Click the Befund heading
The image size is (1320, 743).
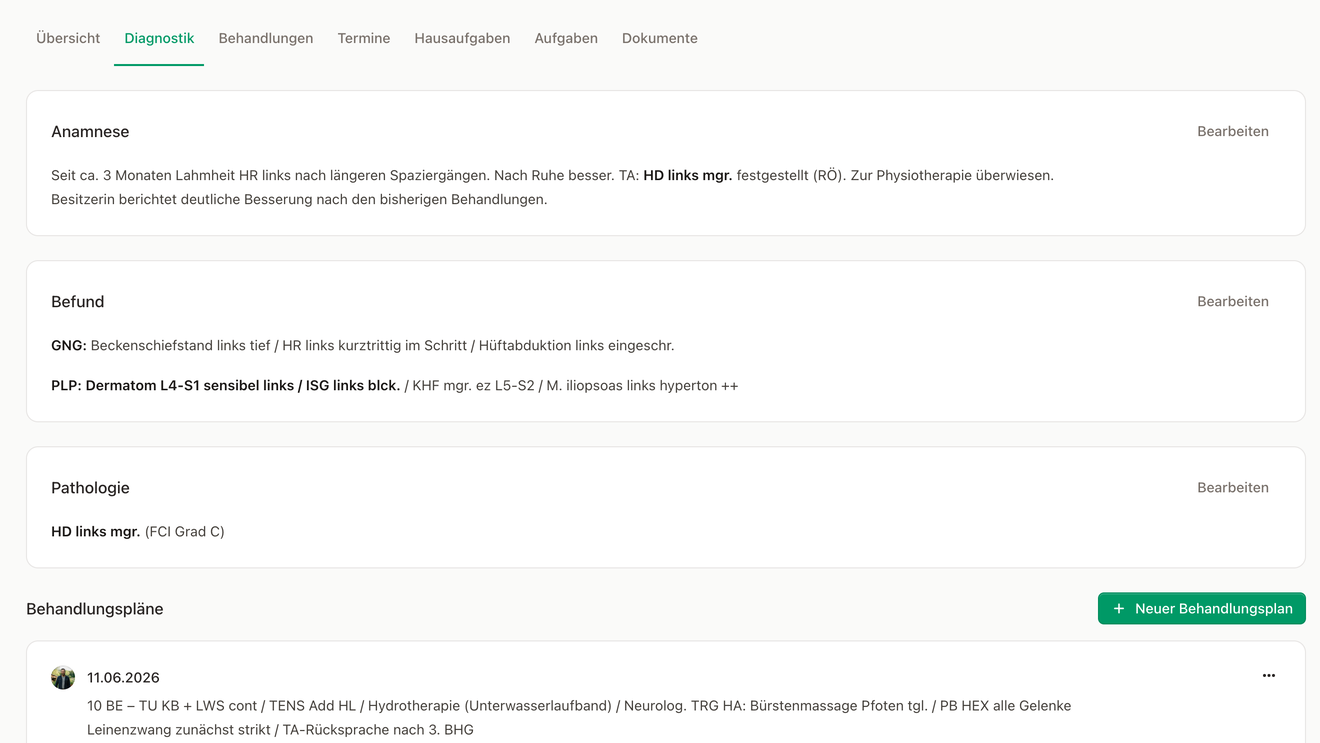pos(78,301)
